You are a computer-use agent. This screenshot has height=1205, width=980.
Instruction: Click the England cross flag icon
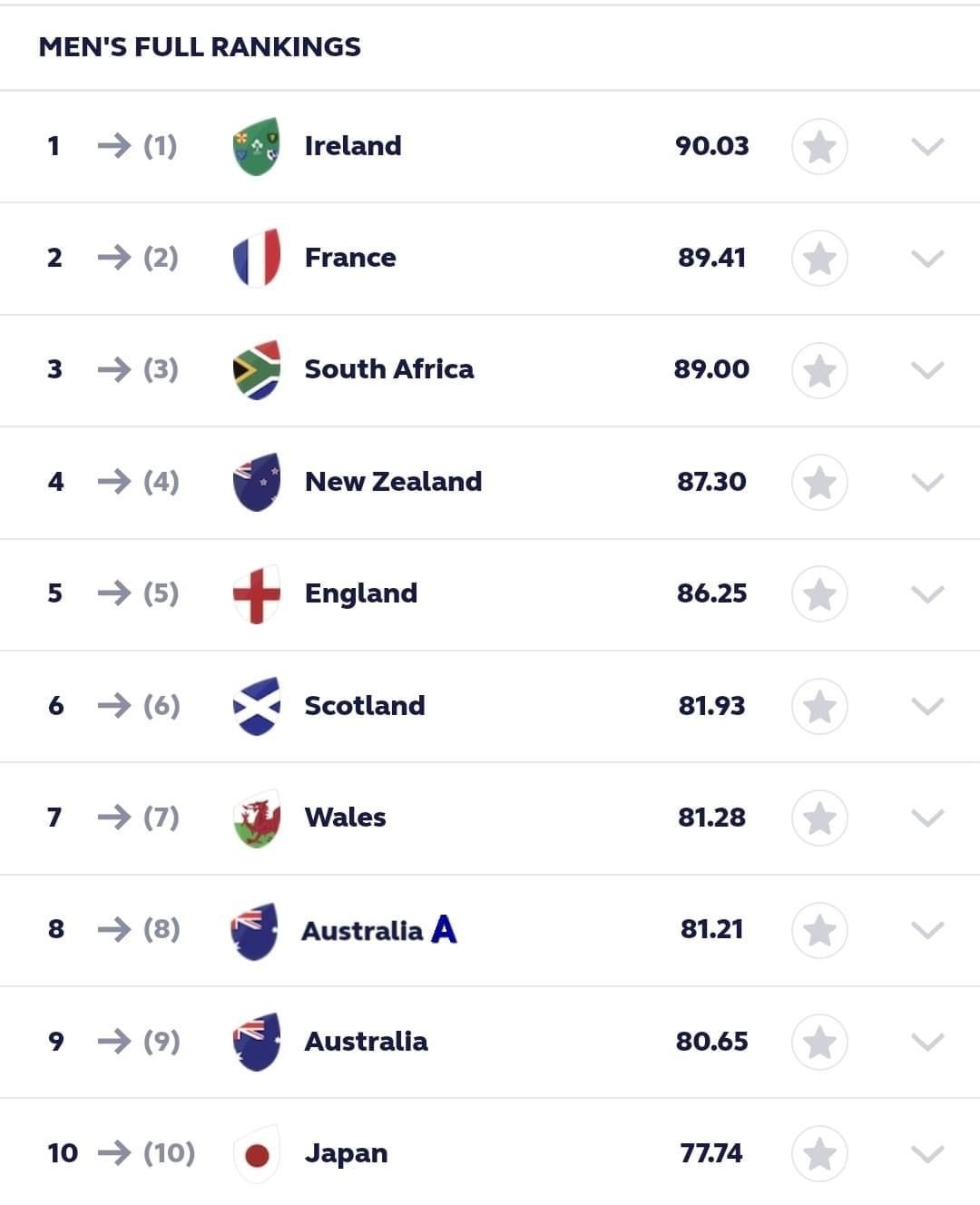coord(257,593)
